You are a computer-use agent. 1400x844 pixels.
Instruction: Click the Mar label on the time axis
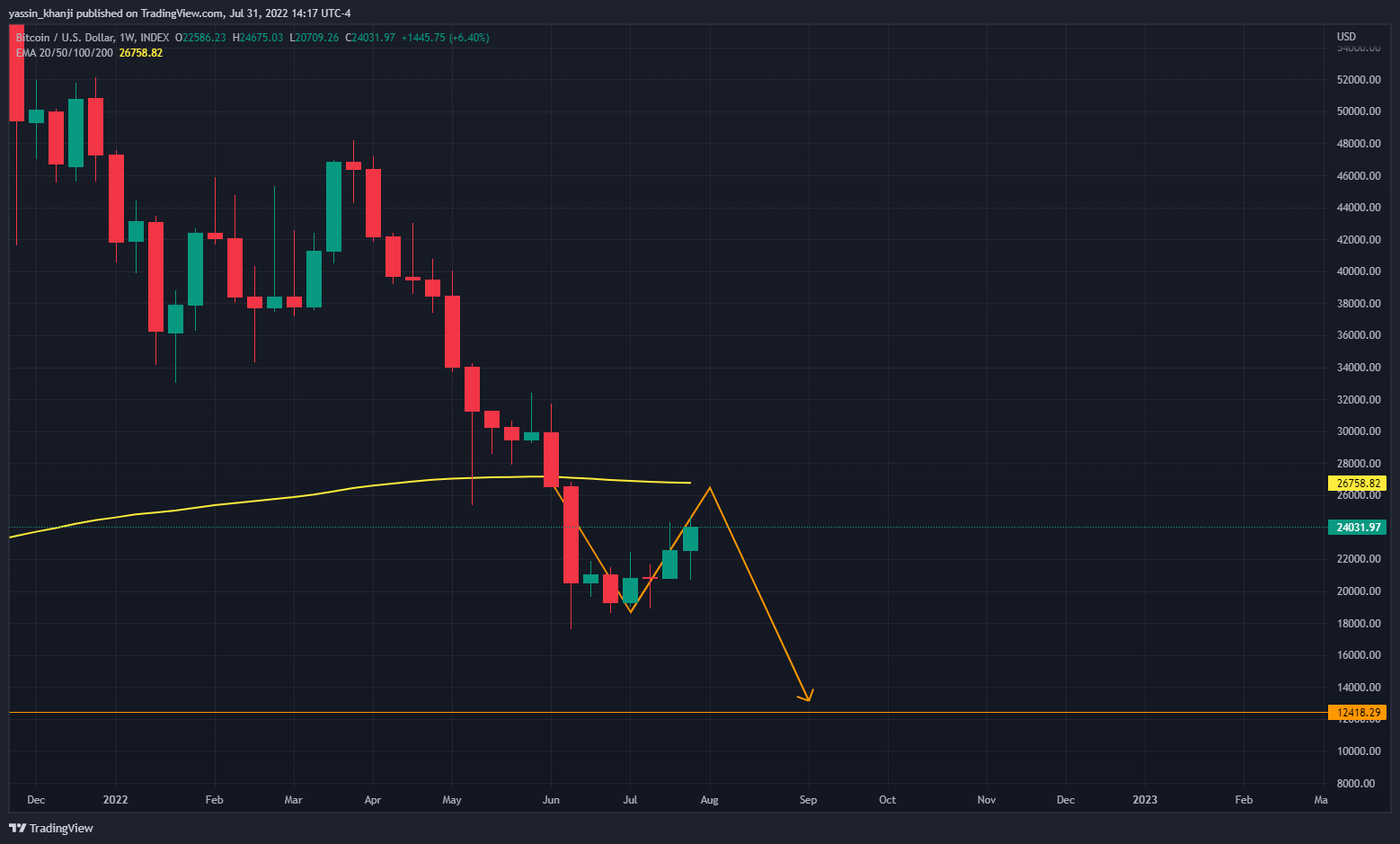(x=294, y=800)
